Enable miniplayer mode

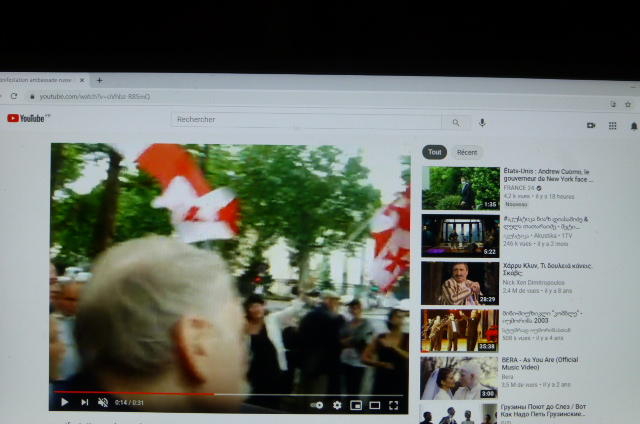[356, 405]
